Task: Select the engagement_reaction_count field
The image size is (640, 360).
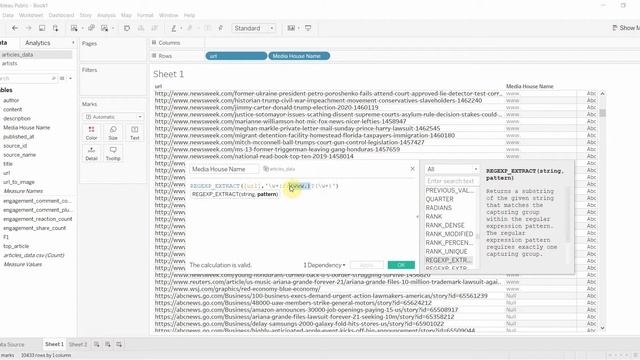Action: 38,219
